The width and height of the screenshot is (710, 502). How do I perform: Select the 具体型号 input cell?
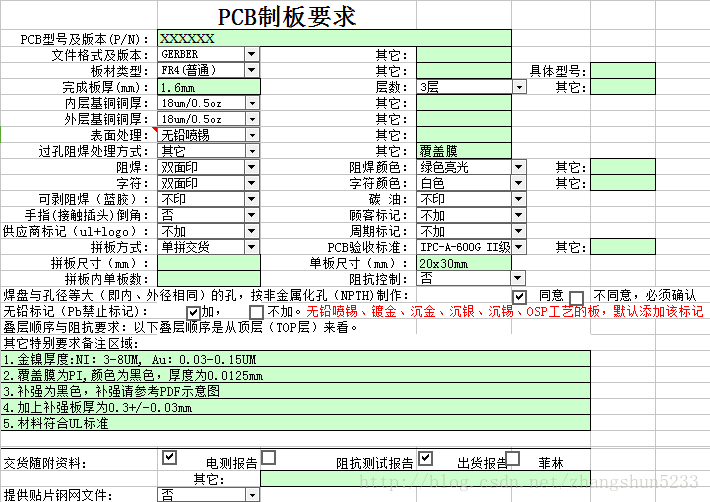coord(623,71)
